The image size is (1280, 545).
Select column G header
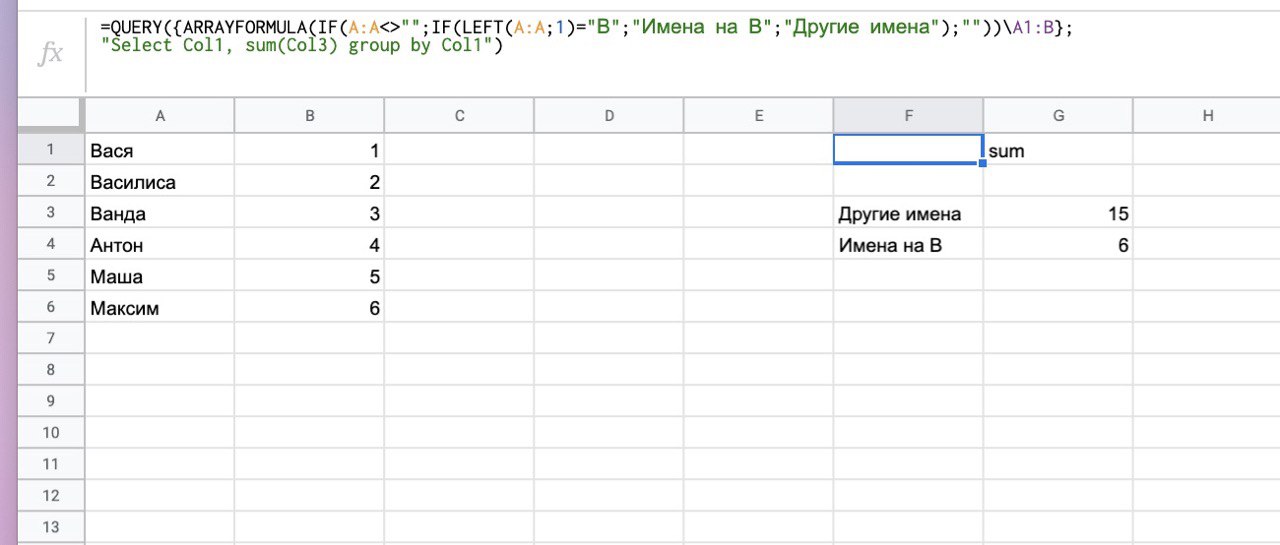pos(1058,116)
